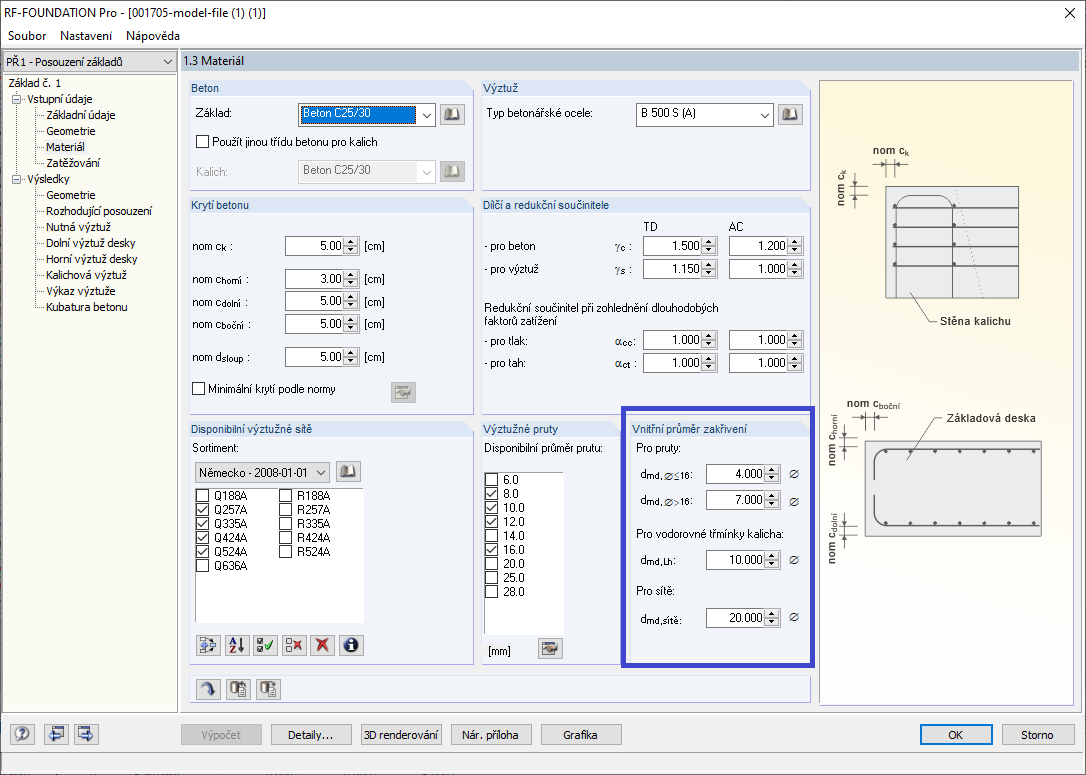The height and width of the screenshot is (775, 1086).
Task: Increase dmd,Lh value spinner
Action: (772, 555)
